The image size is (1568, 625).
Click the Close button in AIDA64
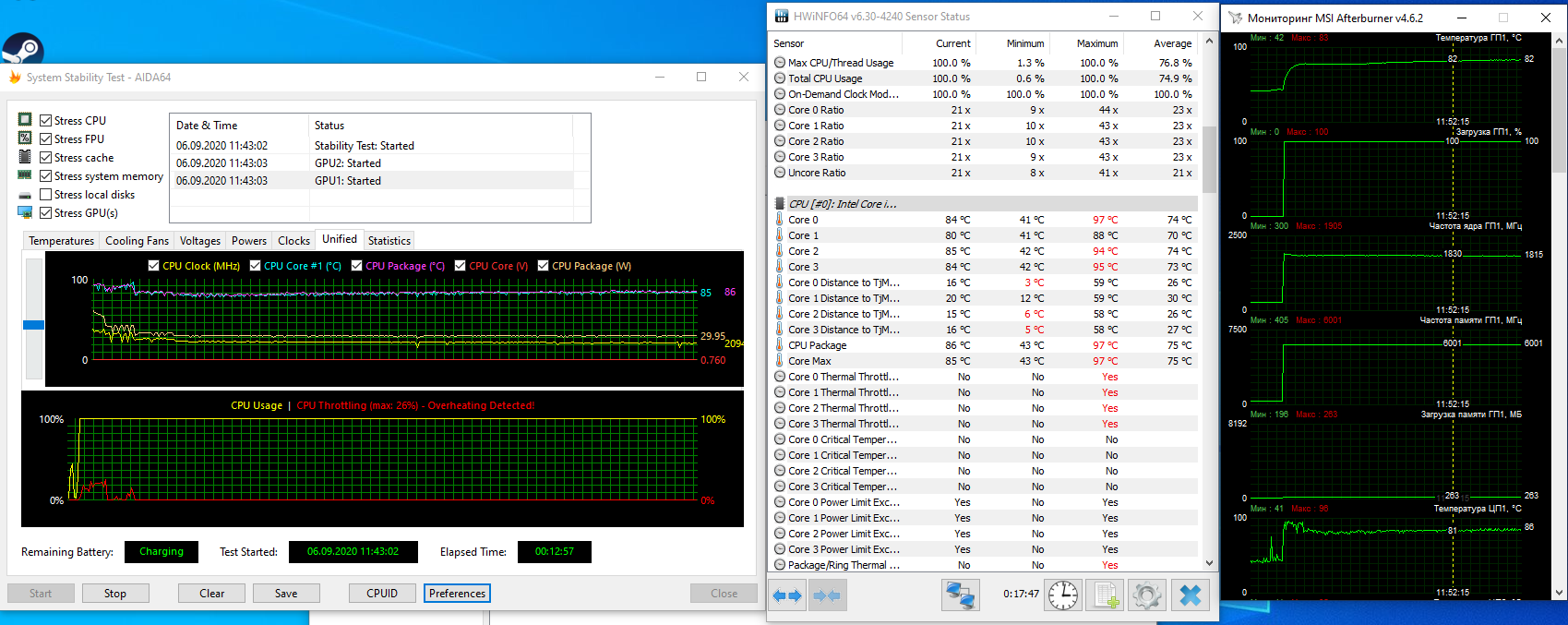coord(724,594)
